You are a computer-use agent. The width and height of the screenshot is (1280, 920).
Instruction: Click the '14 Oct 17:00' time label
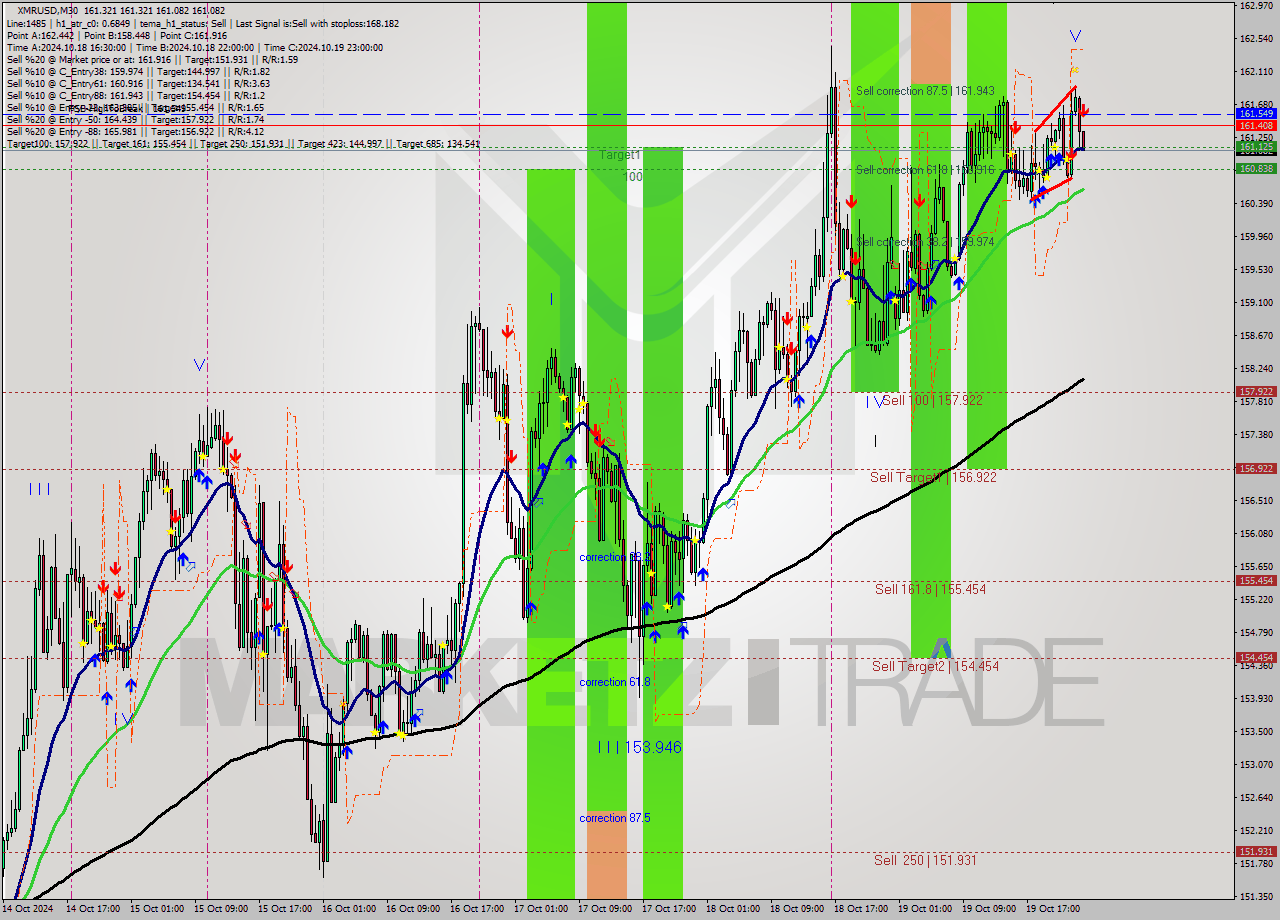pos(93,909)
